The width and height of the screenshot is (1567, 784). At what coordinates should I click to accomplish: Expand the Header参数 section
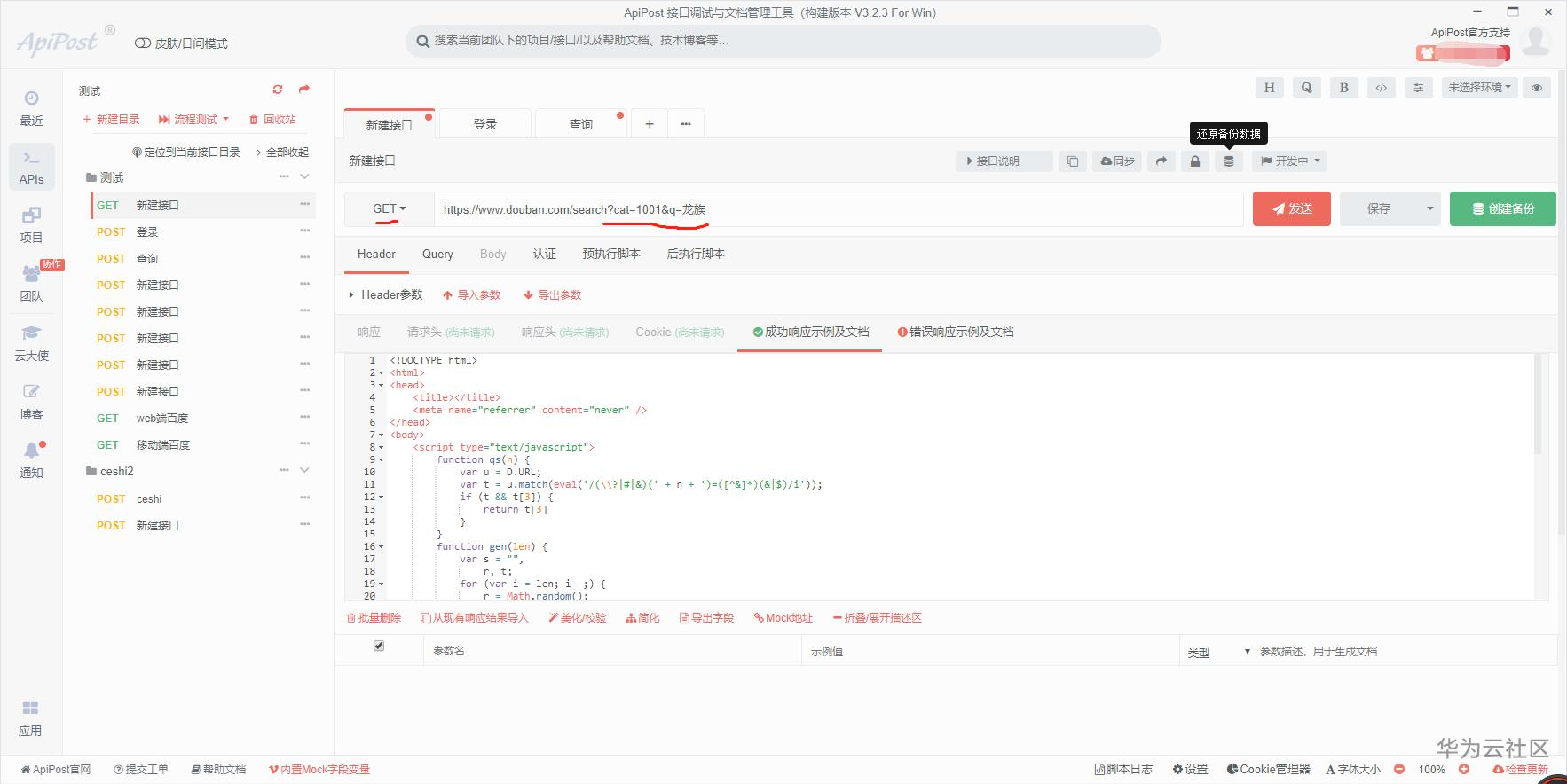[x=386, y=294]
